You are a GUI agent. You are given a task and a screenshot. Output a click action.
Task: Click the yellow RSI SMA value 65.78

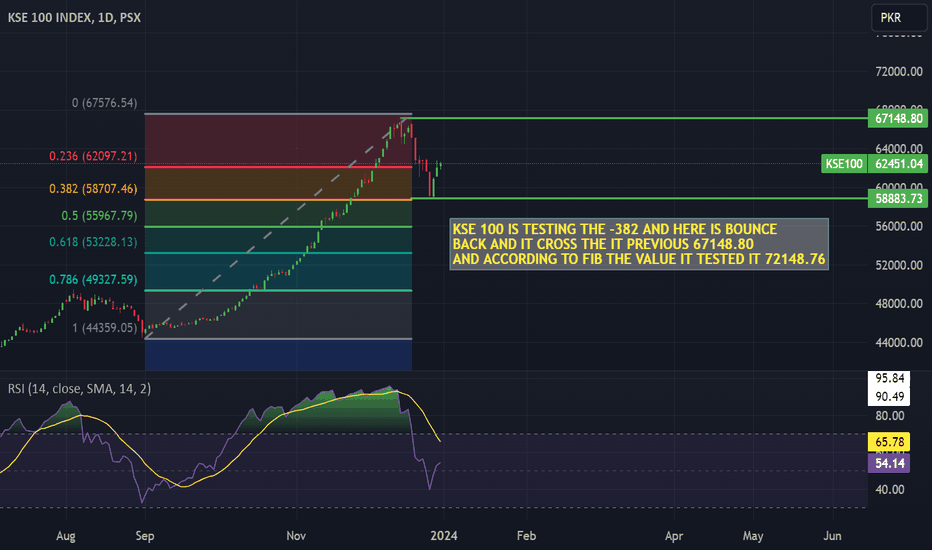click(x=889, y=442)
